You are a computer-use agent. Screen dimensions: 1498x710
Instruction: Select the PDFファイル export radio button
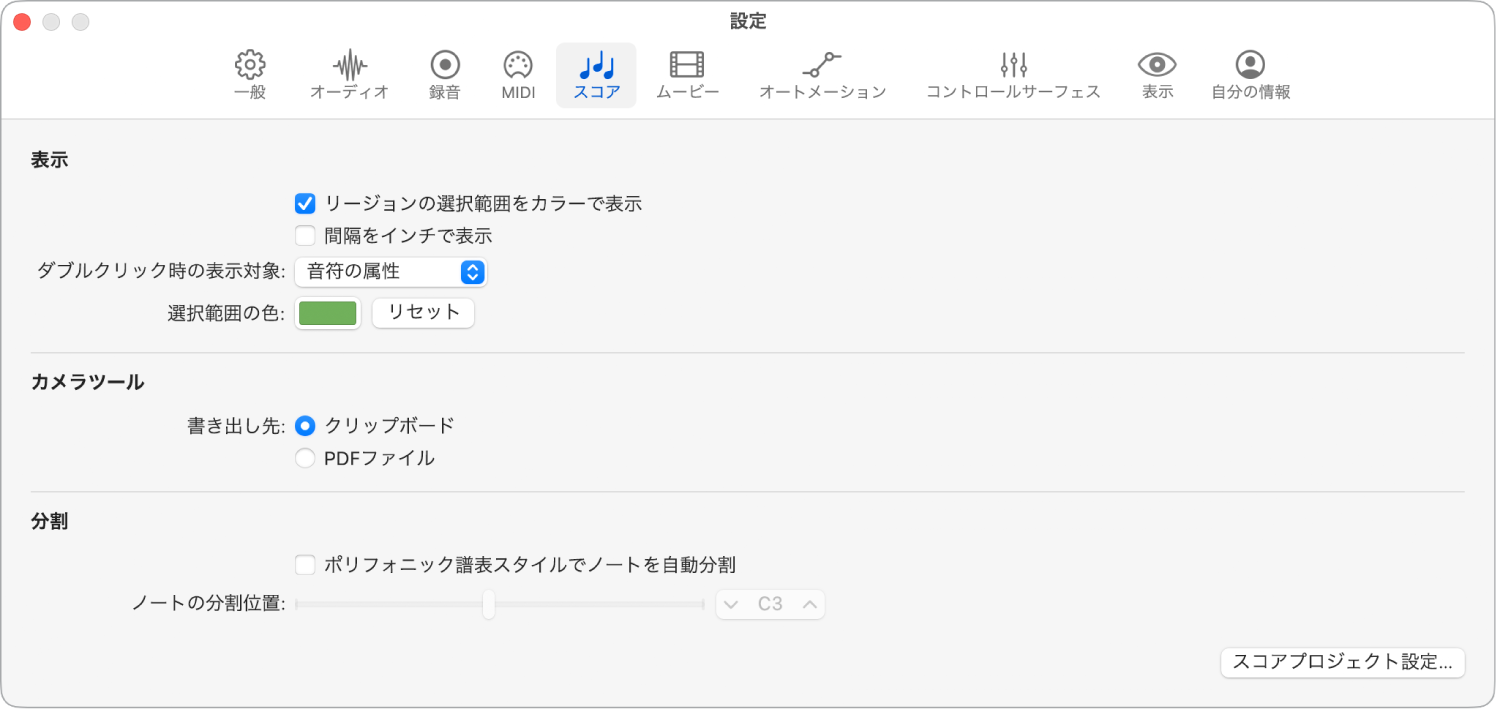point(305,457)
